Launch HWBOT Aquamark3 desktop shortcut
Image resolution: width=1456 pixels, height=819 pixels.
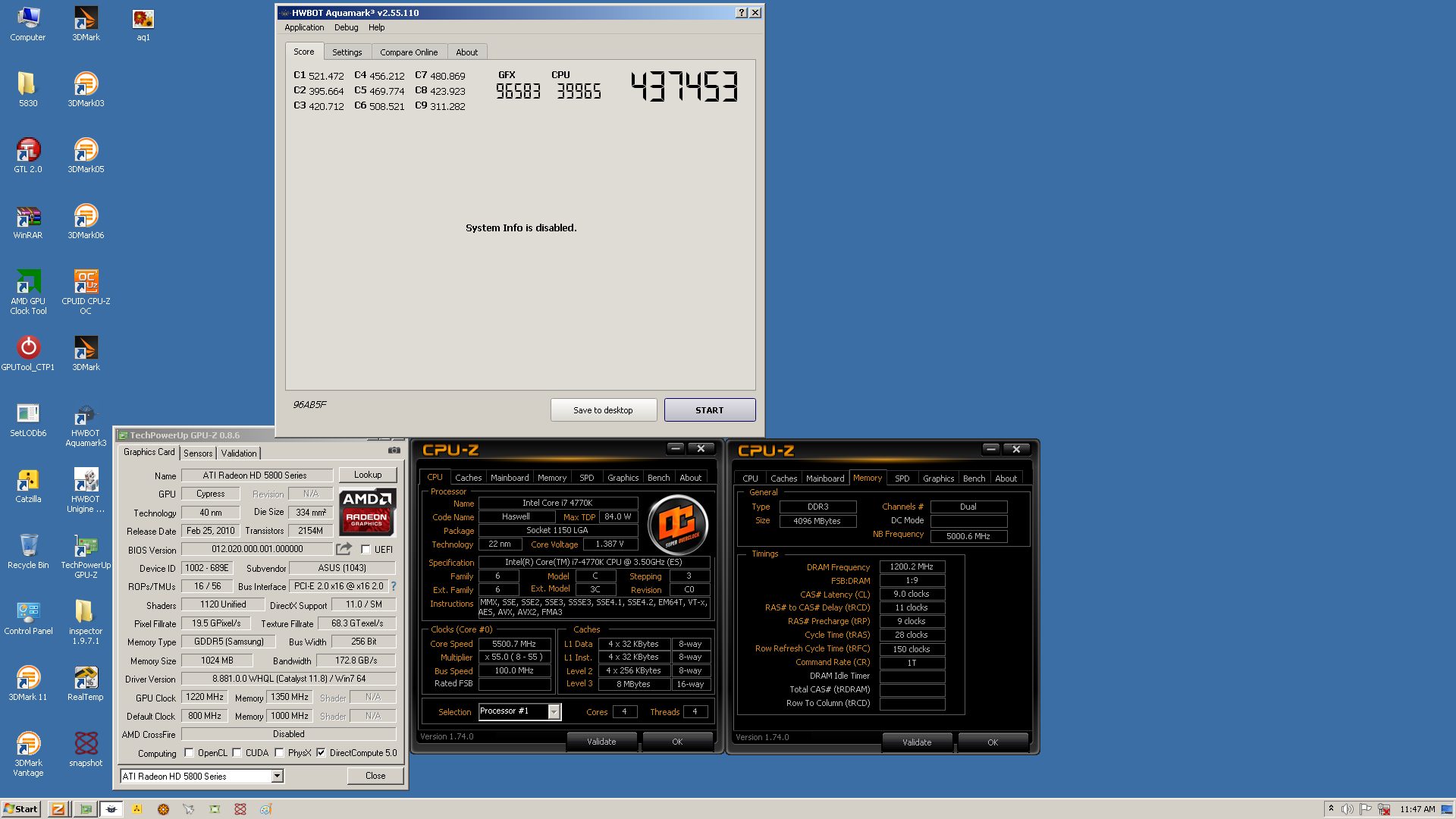tap(86, 425)
